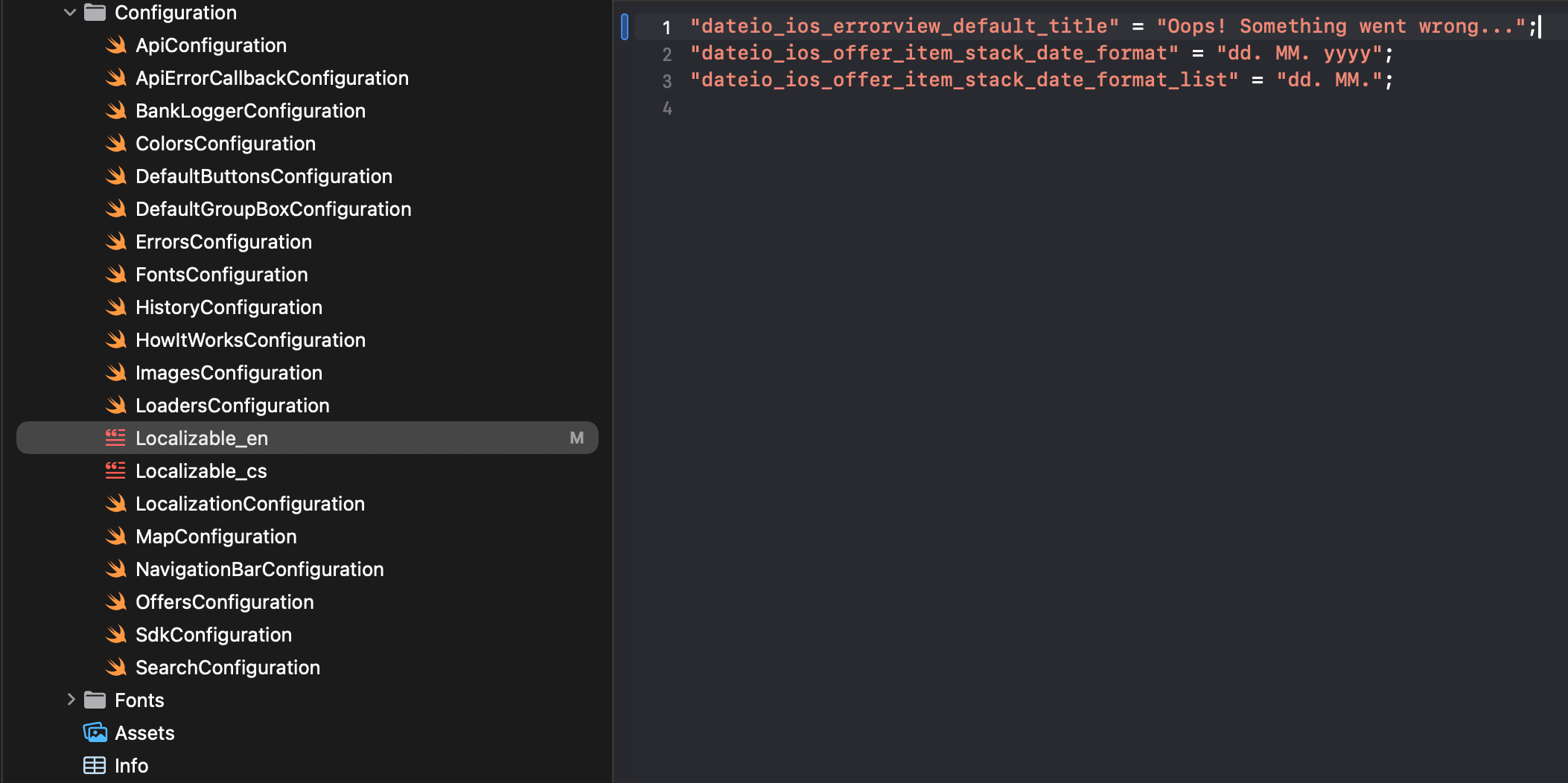Click the Localizable_en strings file icon
This screenshot has width=1568, height=783.
point(115,438)
